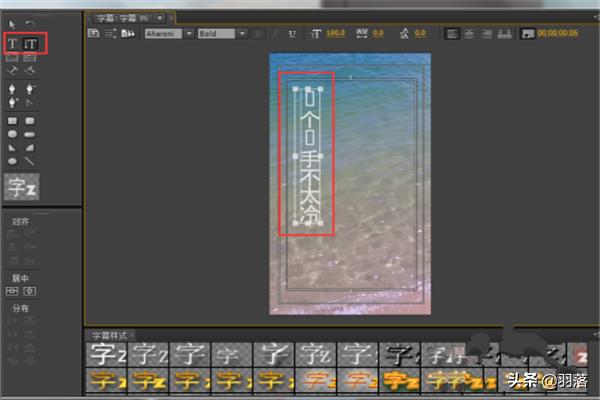The image size is (600, 400).
Task: Apply the fifth style thumbnail in top row
Action: point(273,354)
